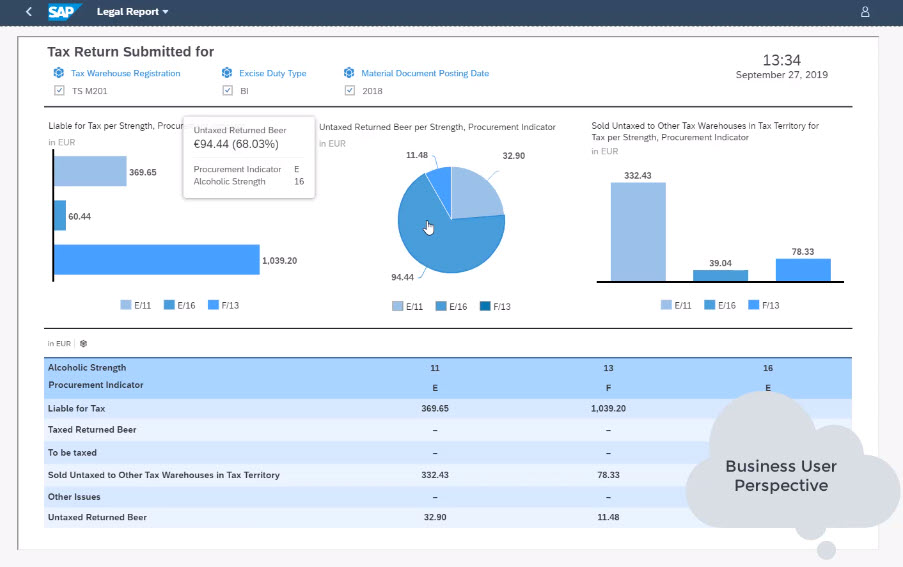
Task: Open the Material Document Posting Date link
Action: (x=425, y=73)
